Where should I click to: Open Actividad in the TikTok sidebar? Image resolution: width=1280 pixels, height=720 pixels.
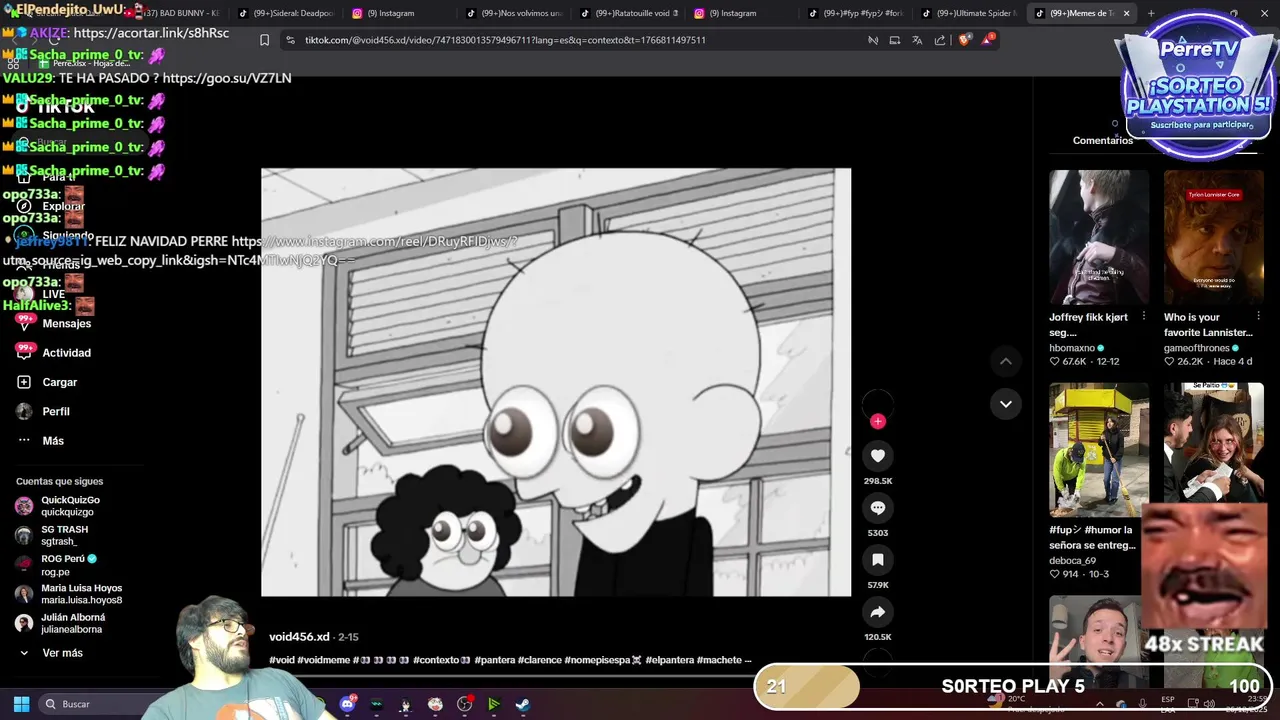click(x=66, y=352)
